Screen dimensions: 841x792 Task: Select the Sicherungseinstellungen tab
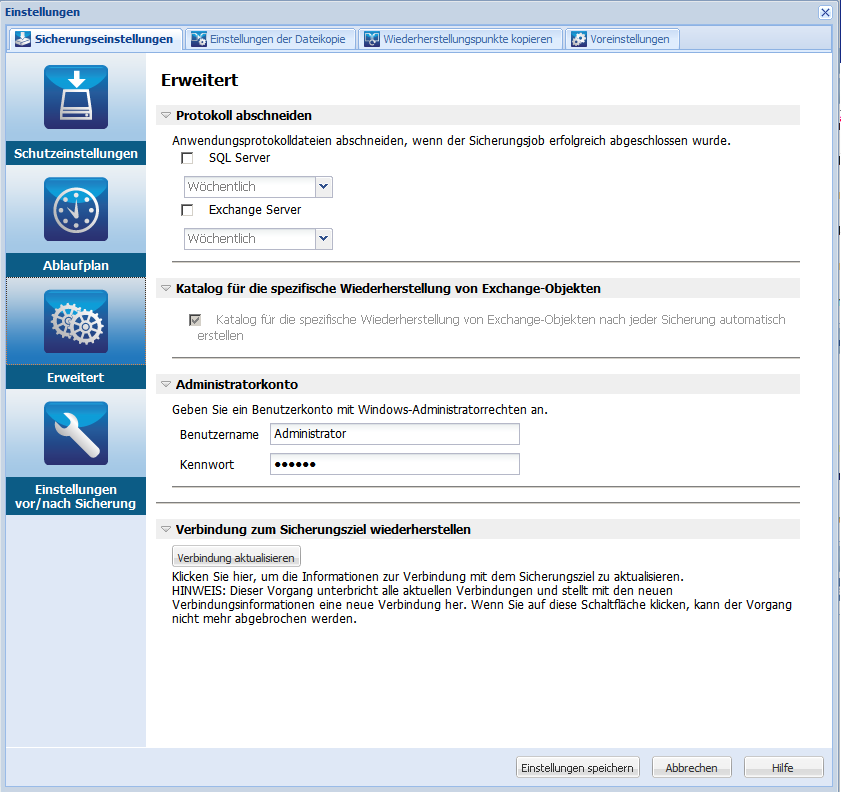tap(95, 39)
